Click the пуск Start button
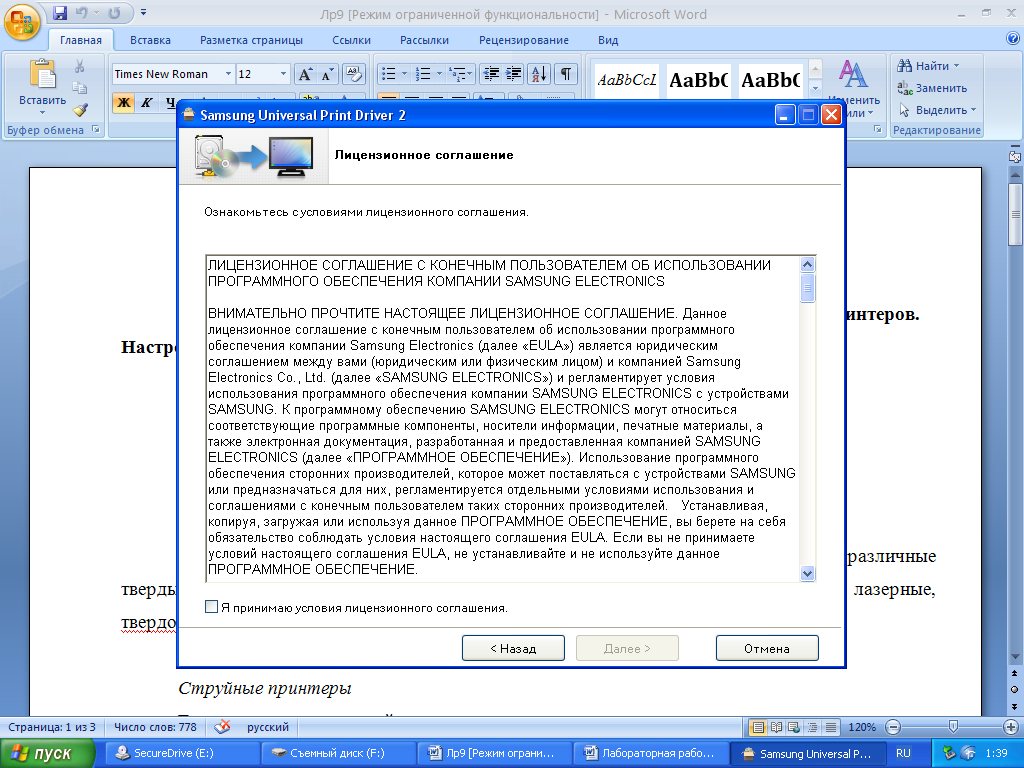Screen dimensions: 1024x768 pos(47,754)
